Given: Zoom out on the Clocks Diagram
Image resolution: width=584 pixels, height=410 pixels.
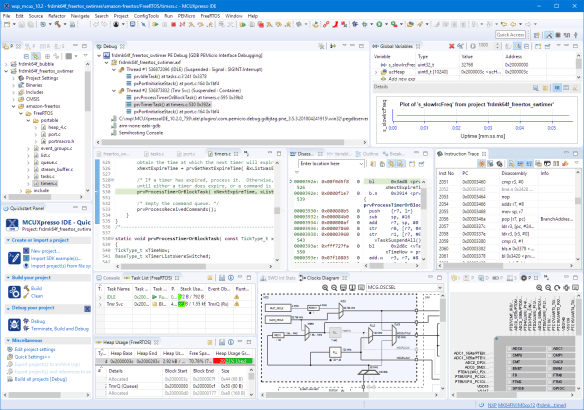Looking at the screenshot, I should [x=334, y=287].
